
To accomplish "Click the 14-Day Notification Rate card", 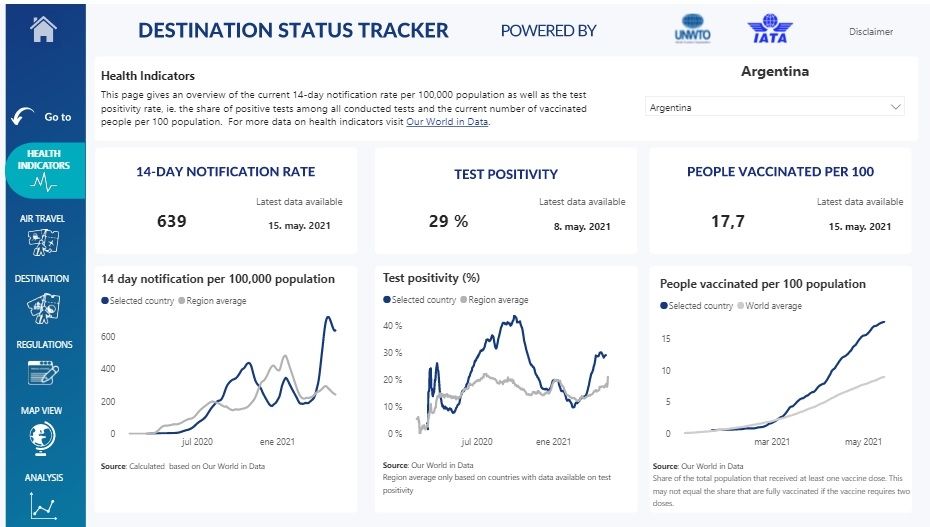I will [x=225, y=200].
